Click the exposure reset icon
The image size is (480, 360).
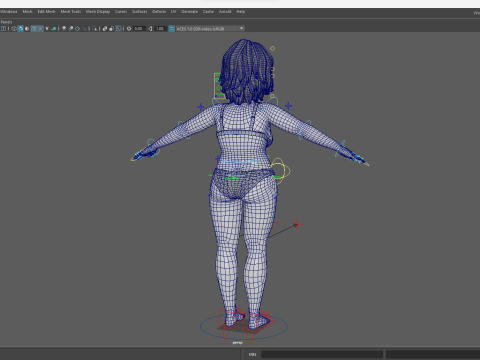click(x=129, y=29)
